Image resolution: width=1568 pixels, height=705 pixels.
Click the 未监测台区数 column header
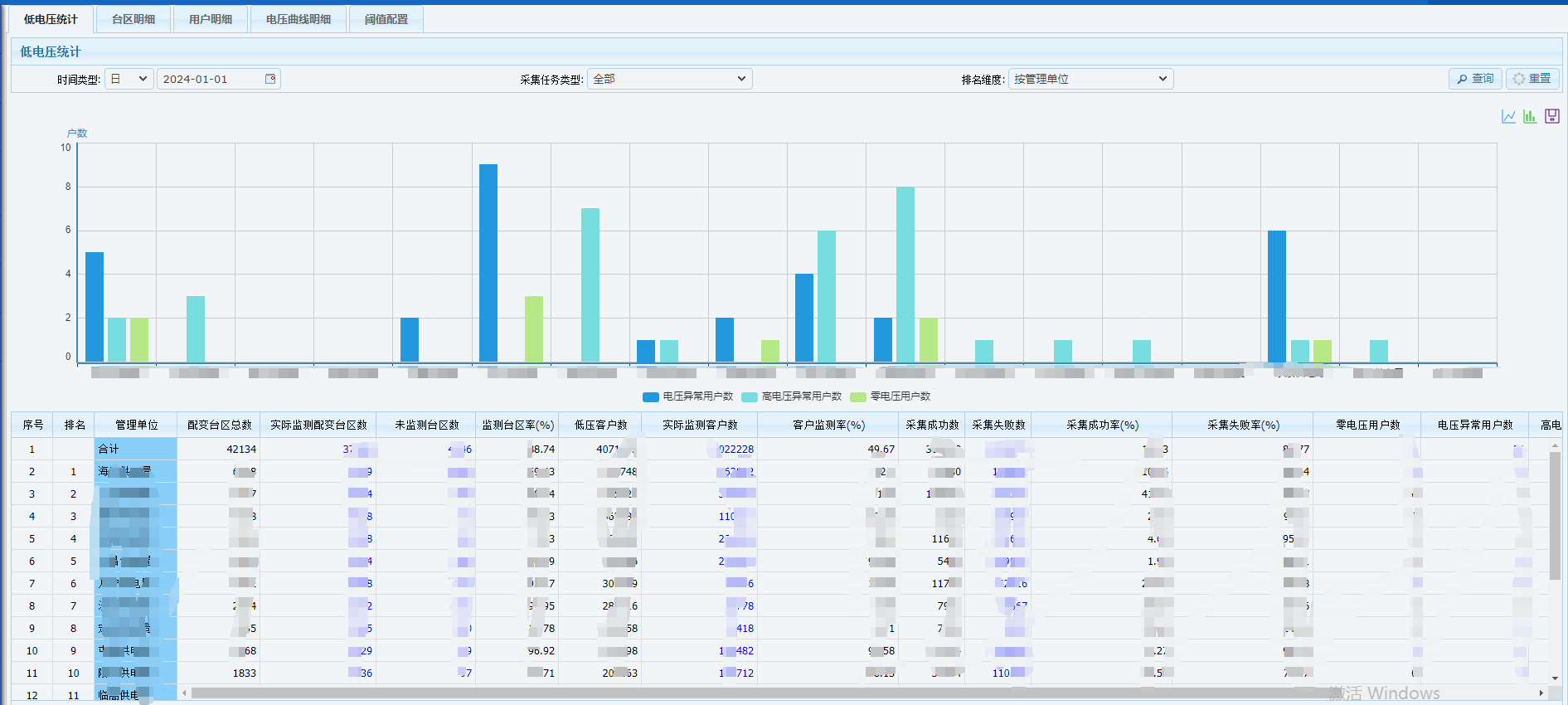427,425
